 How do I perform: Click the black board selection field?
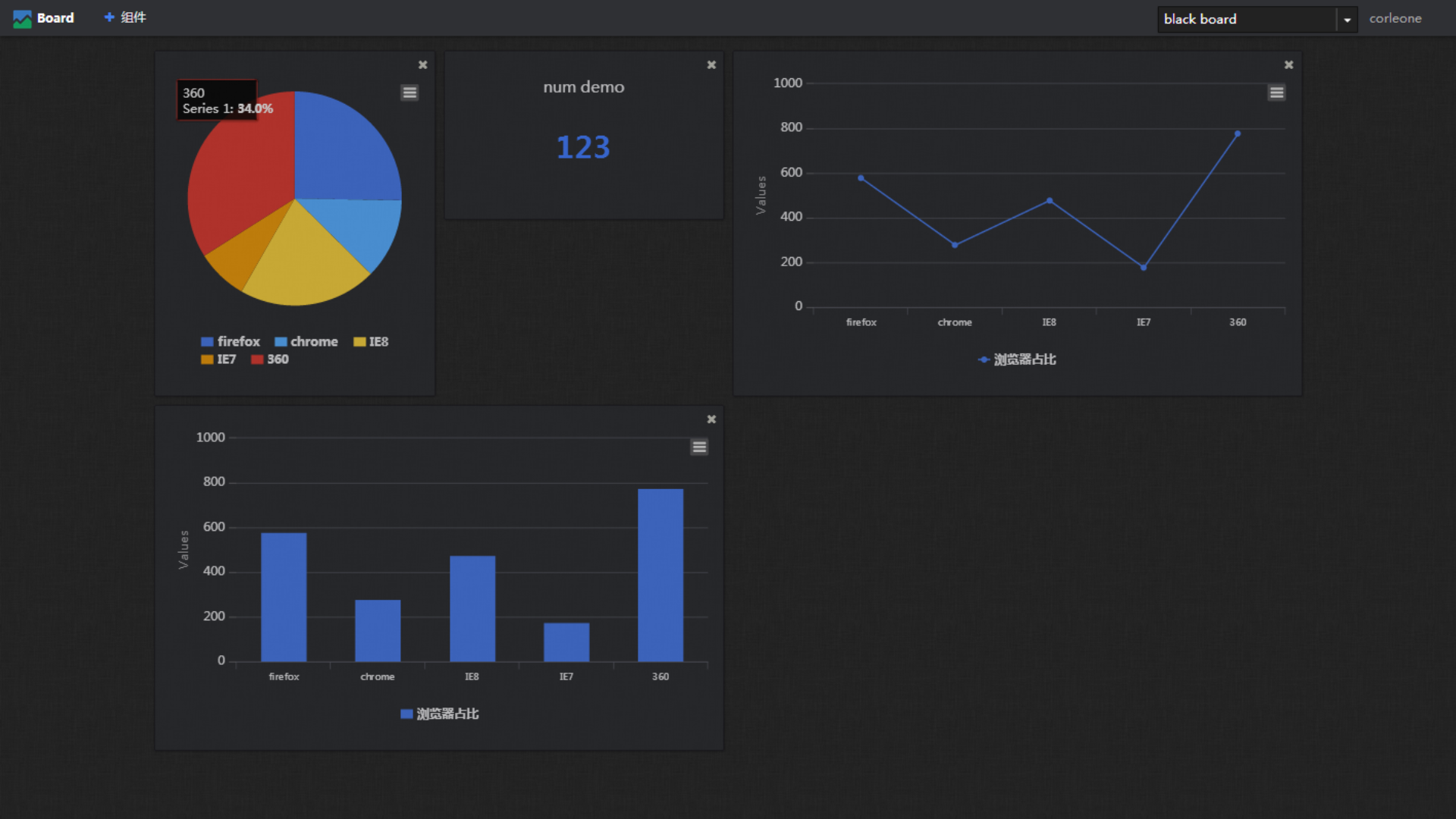pos(1245,20)
